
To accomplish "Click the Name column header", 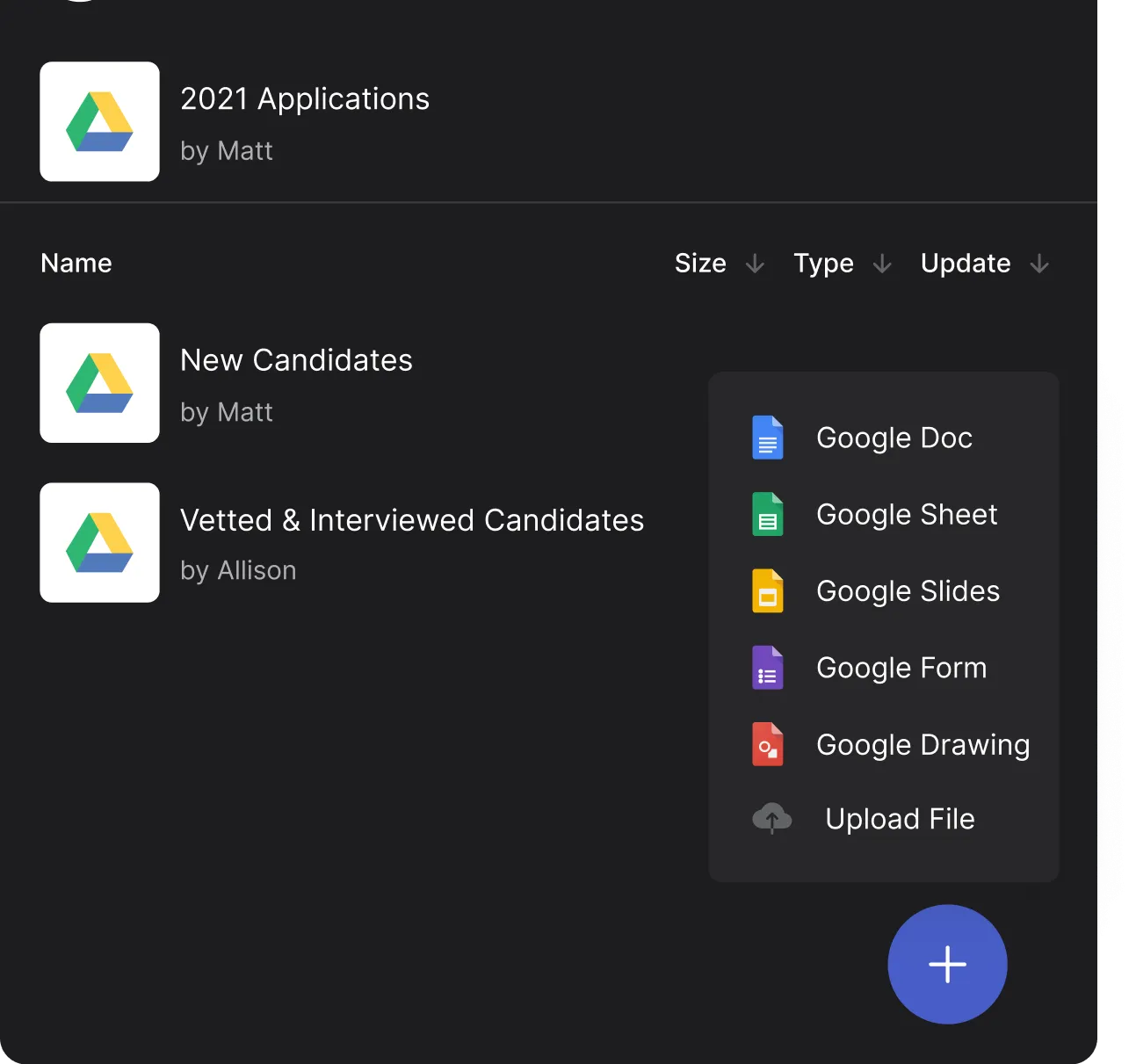I will [76, 263].
